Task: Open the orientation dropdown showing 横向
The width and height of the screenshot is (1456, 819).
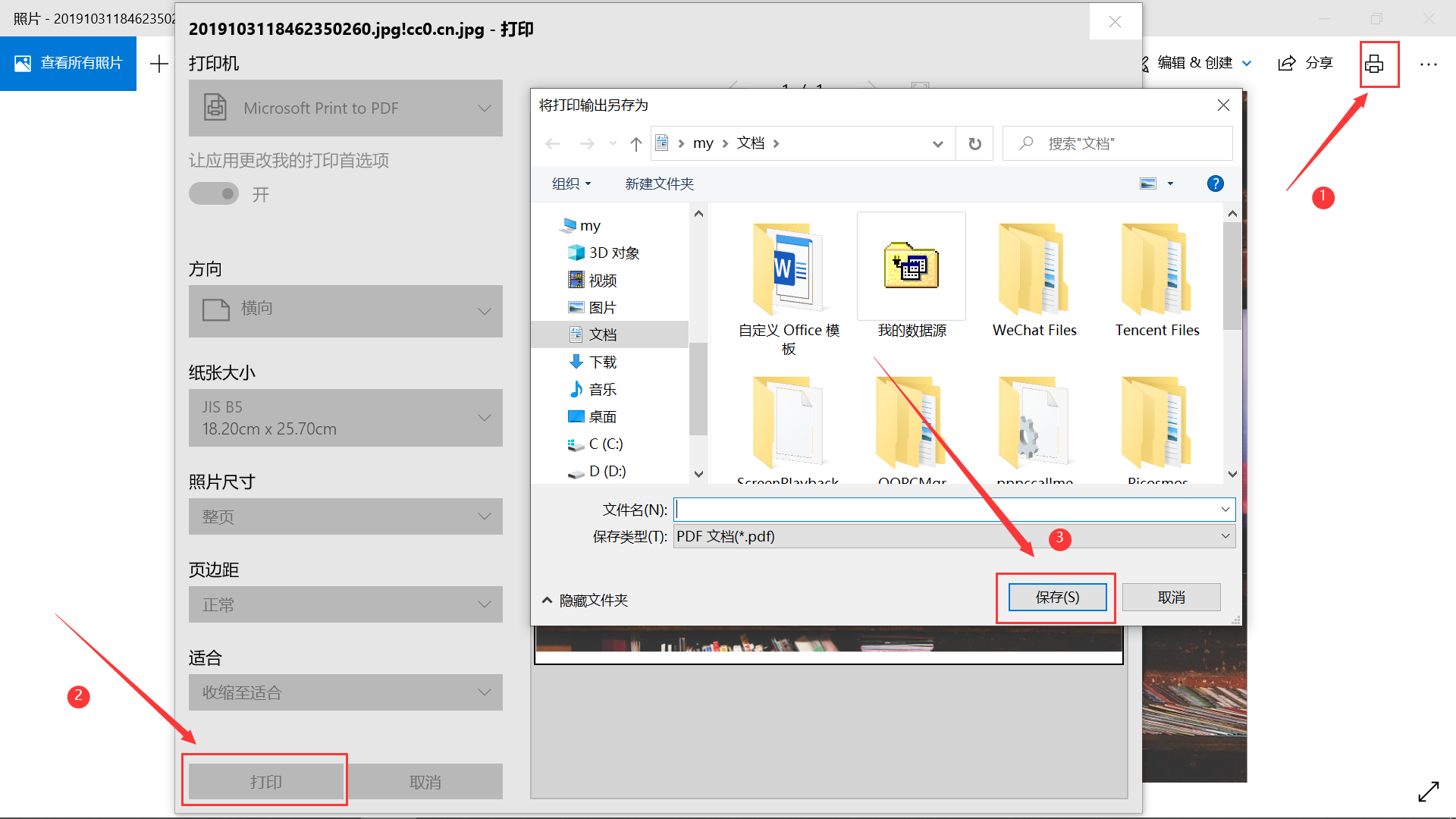Action: pyautogui.click(x=346, y=311)
